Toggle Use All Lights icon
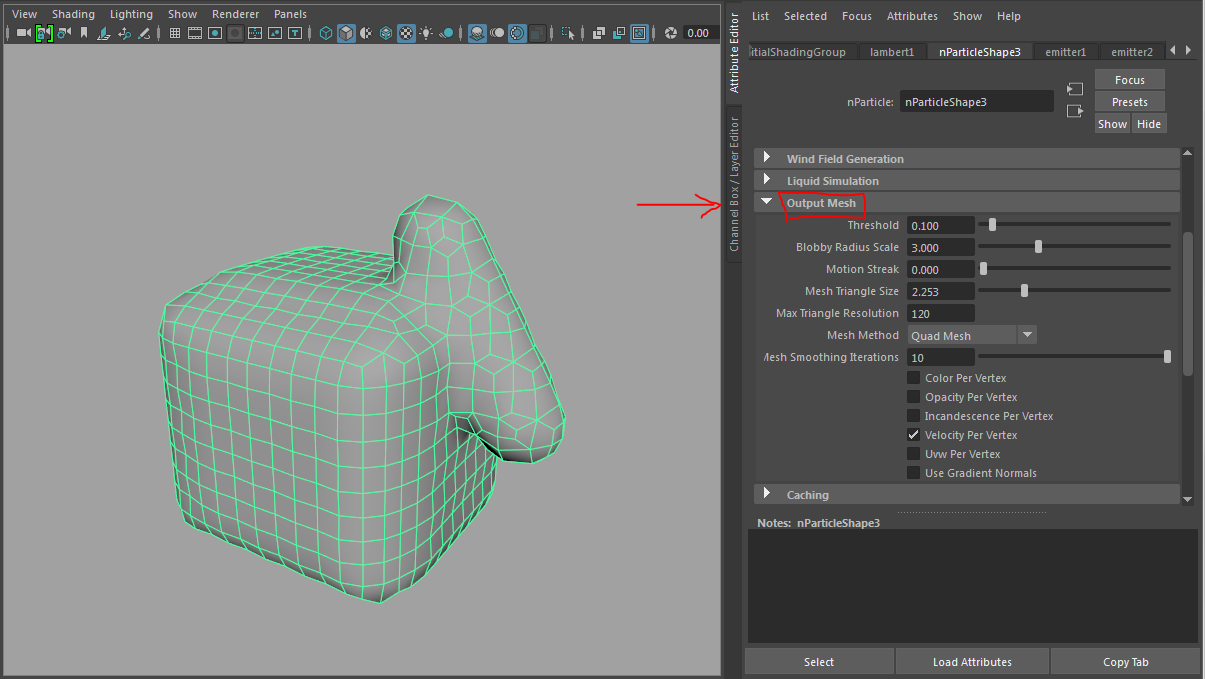The image size is (1205, 679). click(426, 33)
